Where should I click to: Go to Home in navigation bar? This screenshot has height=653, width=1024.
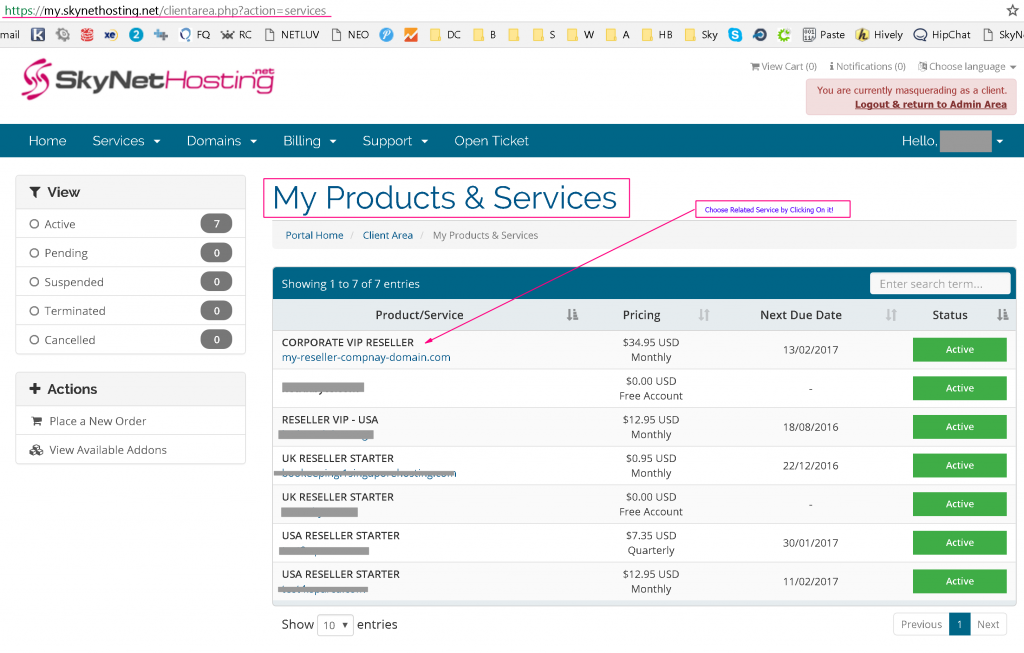pos(47,140)
